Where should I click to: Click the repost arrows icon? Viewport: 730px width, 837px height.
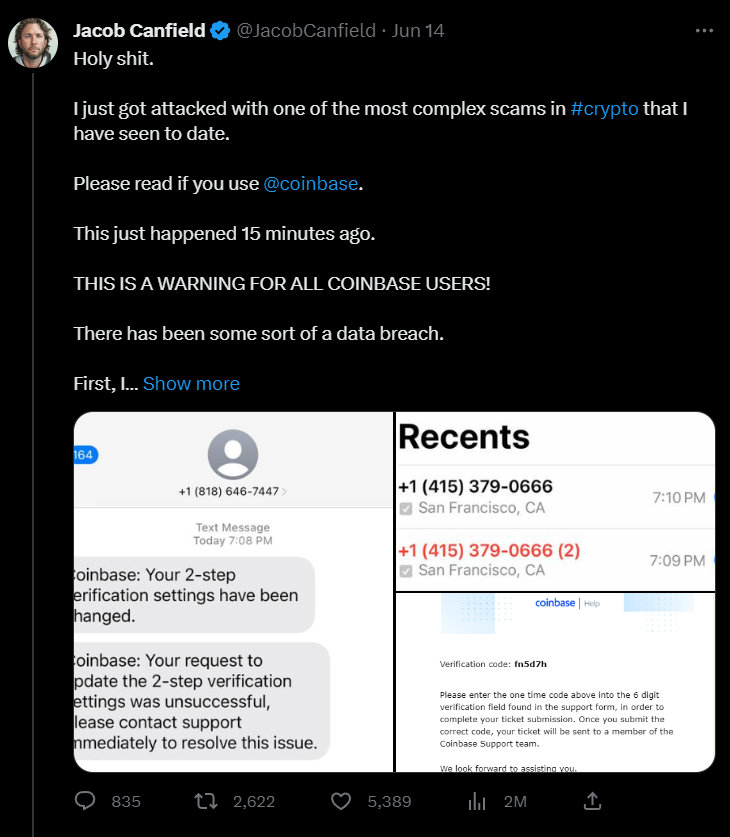(205, 801)
